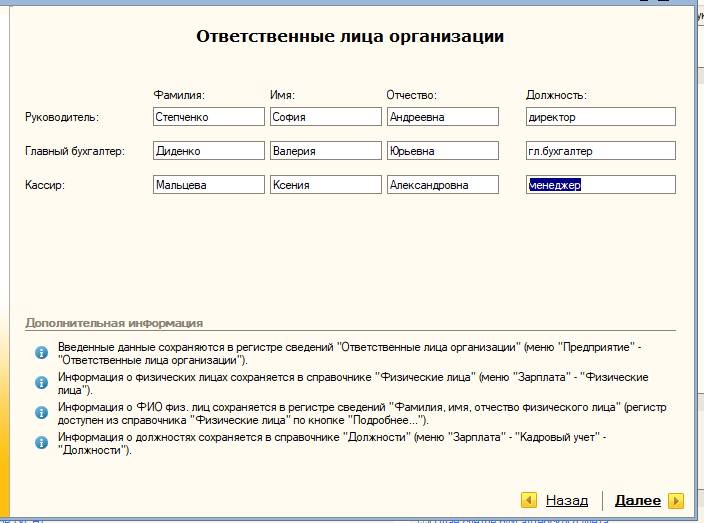Edit chief accountant patronymic field Юрьевна
The image size is (704, 523).
443,151
